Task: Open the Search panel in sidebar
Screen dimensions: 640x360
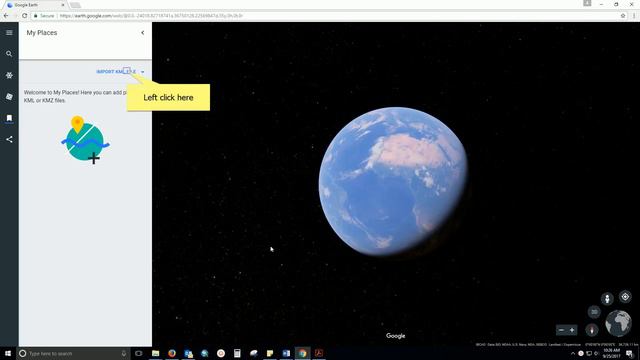Action: click(x=9, y=54)
